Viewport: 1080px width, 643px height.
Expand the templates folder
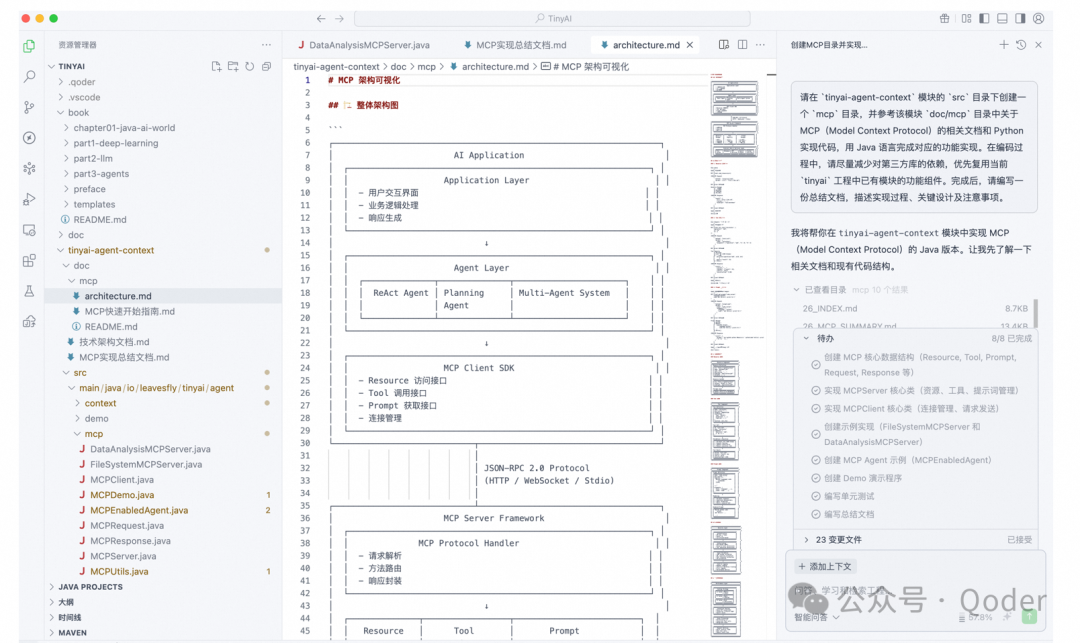point(94,204)
